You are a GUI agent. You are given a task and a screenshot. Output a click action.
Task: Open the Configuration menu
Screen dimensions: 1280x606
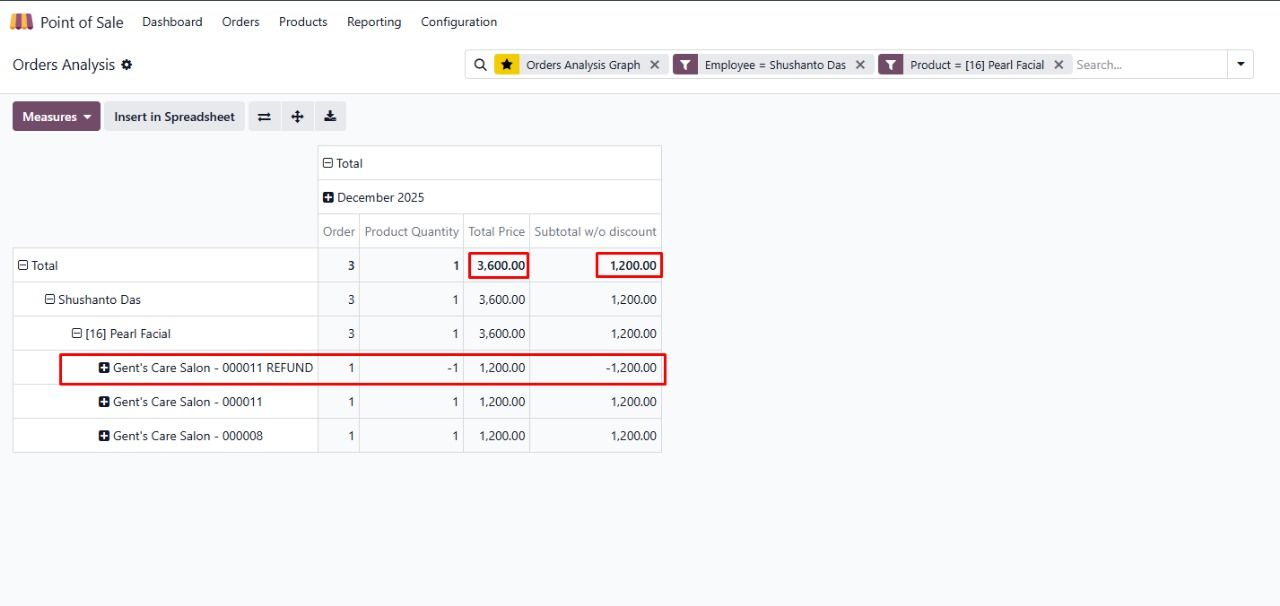click(x=458, y=22)
